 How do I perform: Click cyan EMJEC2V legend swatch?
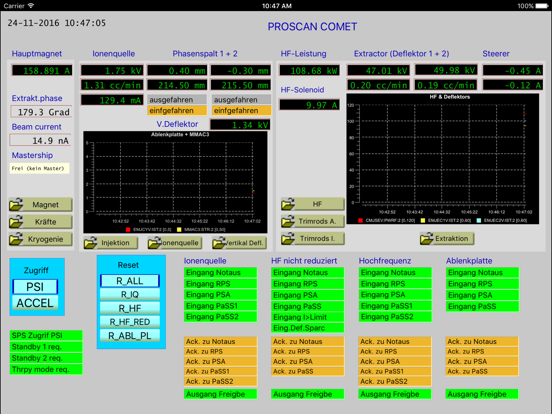tap(479, 220)
